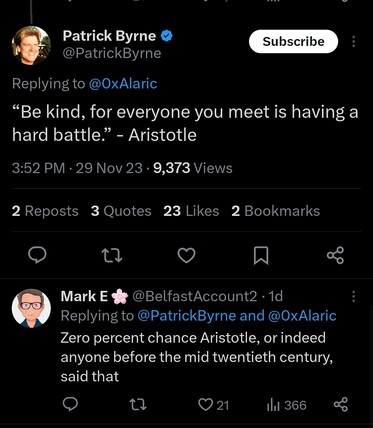This screenshot has height=428, width=373.
Task: Bookmark Patrick Byrne's tweet
Action: tap(261, 256)
